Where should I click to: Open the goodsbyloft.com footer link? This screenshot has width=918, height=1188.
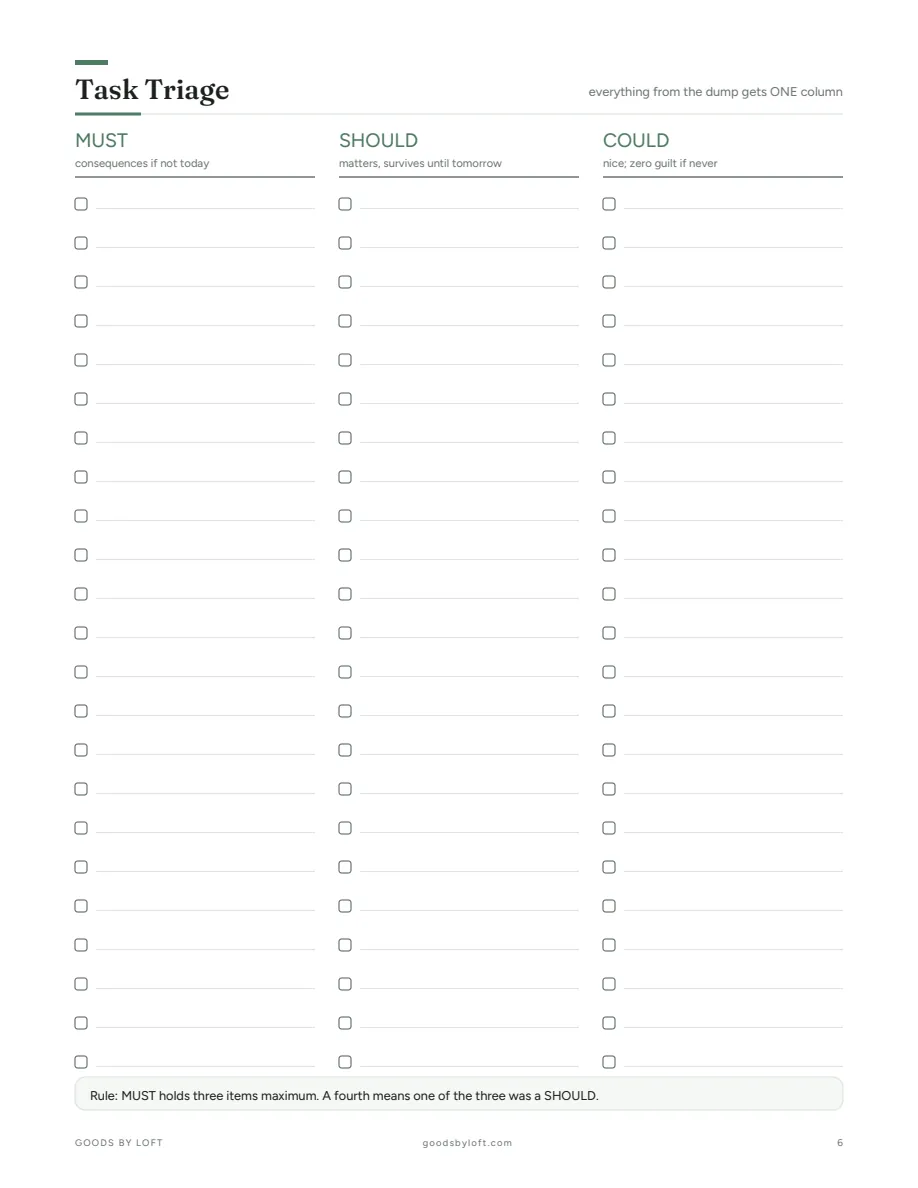467,1143
